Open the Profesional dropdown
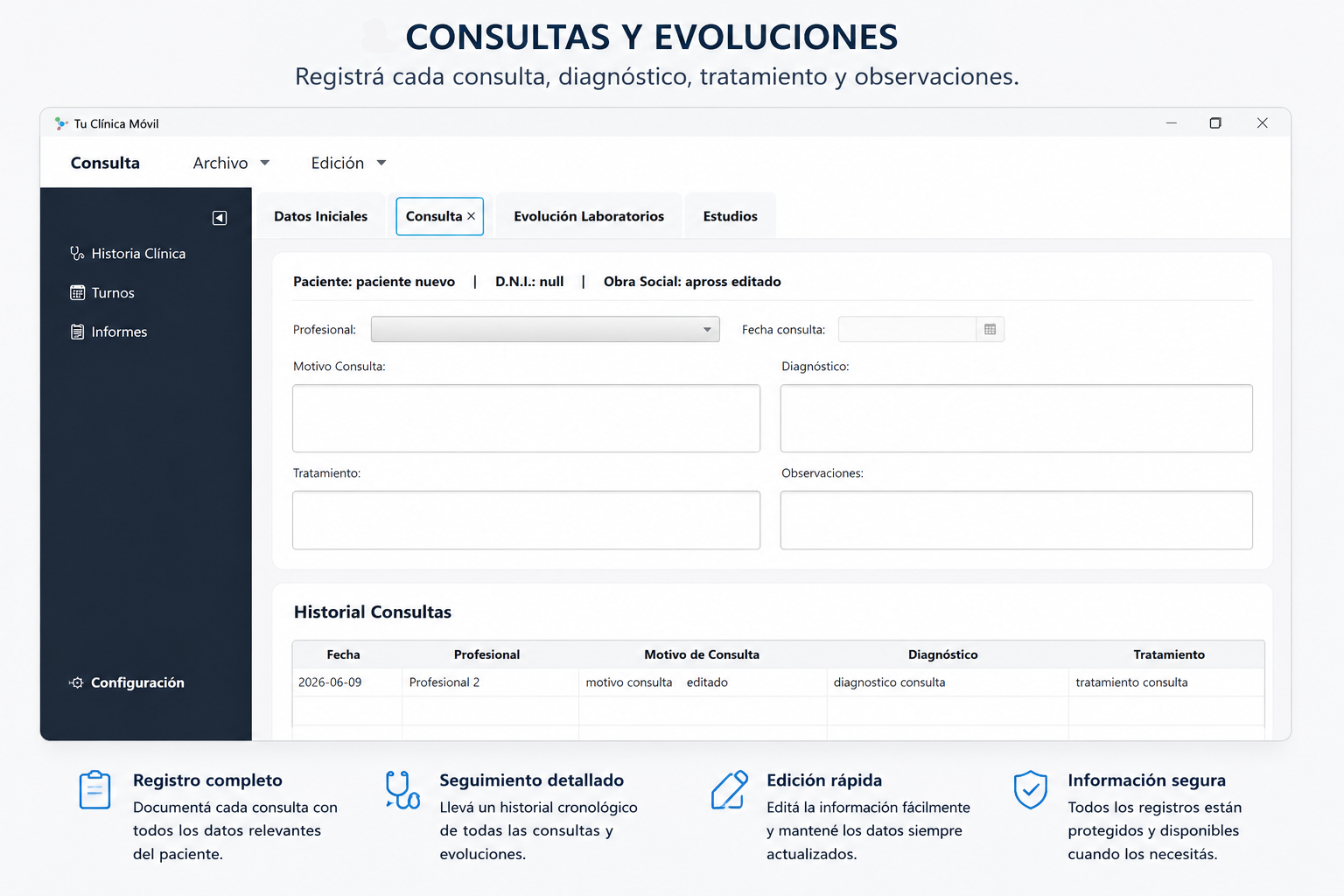The height and width of the screenshot is (896, 1344). coord(545,330)
